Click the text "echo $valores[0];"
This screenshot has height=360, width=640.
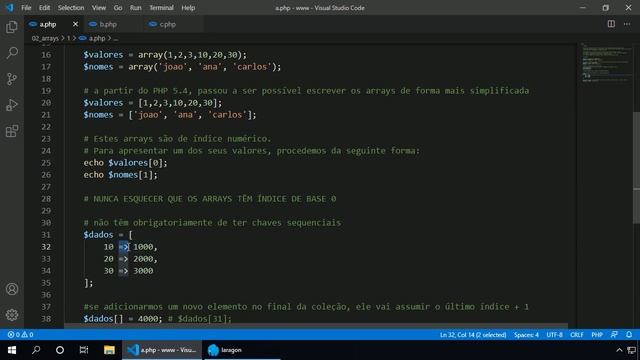pos(125,163)
